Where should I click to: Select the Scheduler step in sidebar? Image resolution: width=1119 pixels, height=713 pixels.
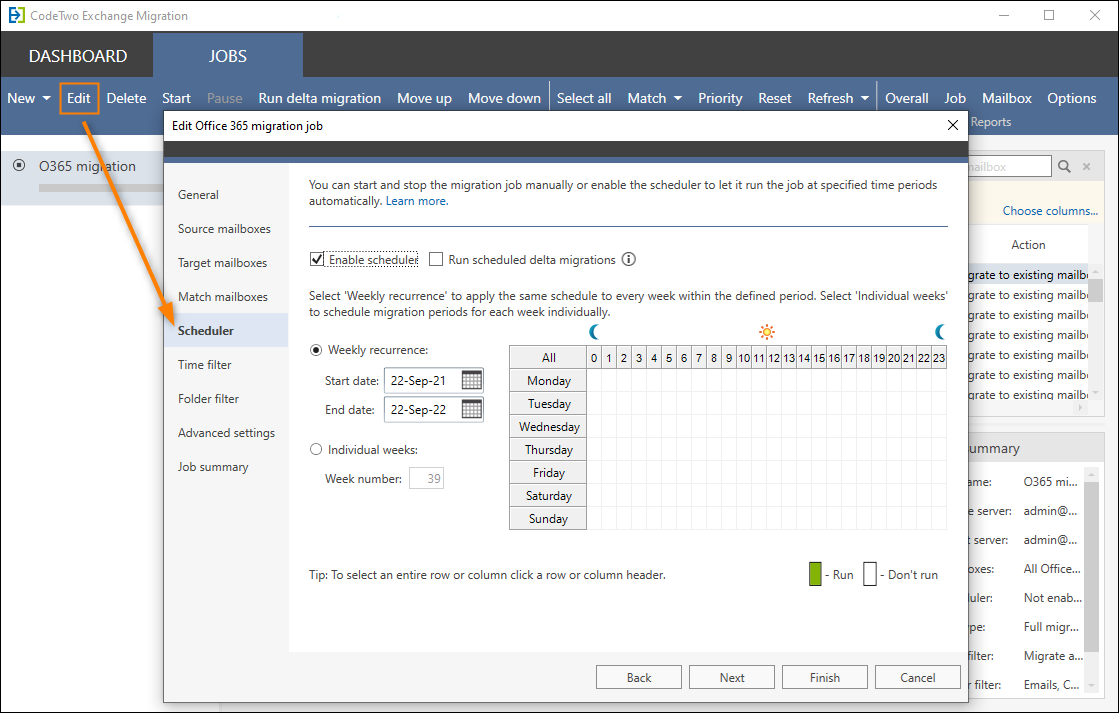coord(226,330)
